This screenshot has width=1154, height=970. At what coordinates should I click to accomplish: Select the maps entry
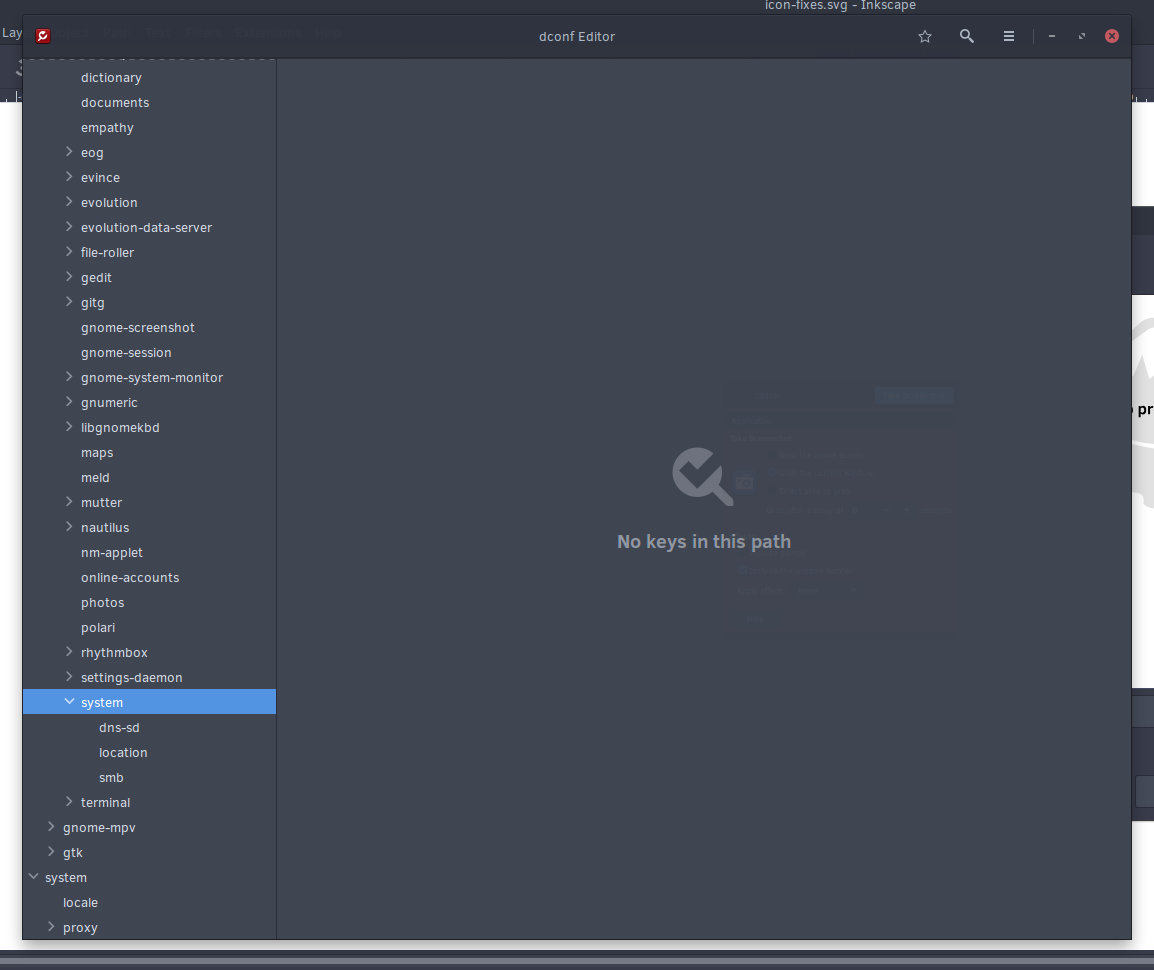[97, 453]
